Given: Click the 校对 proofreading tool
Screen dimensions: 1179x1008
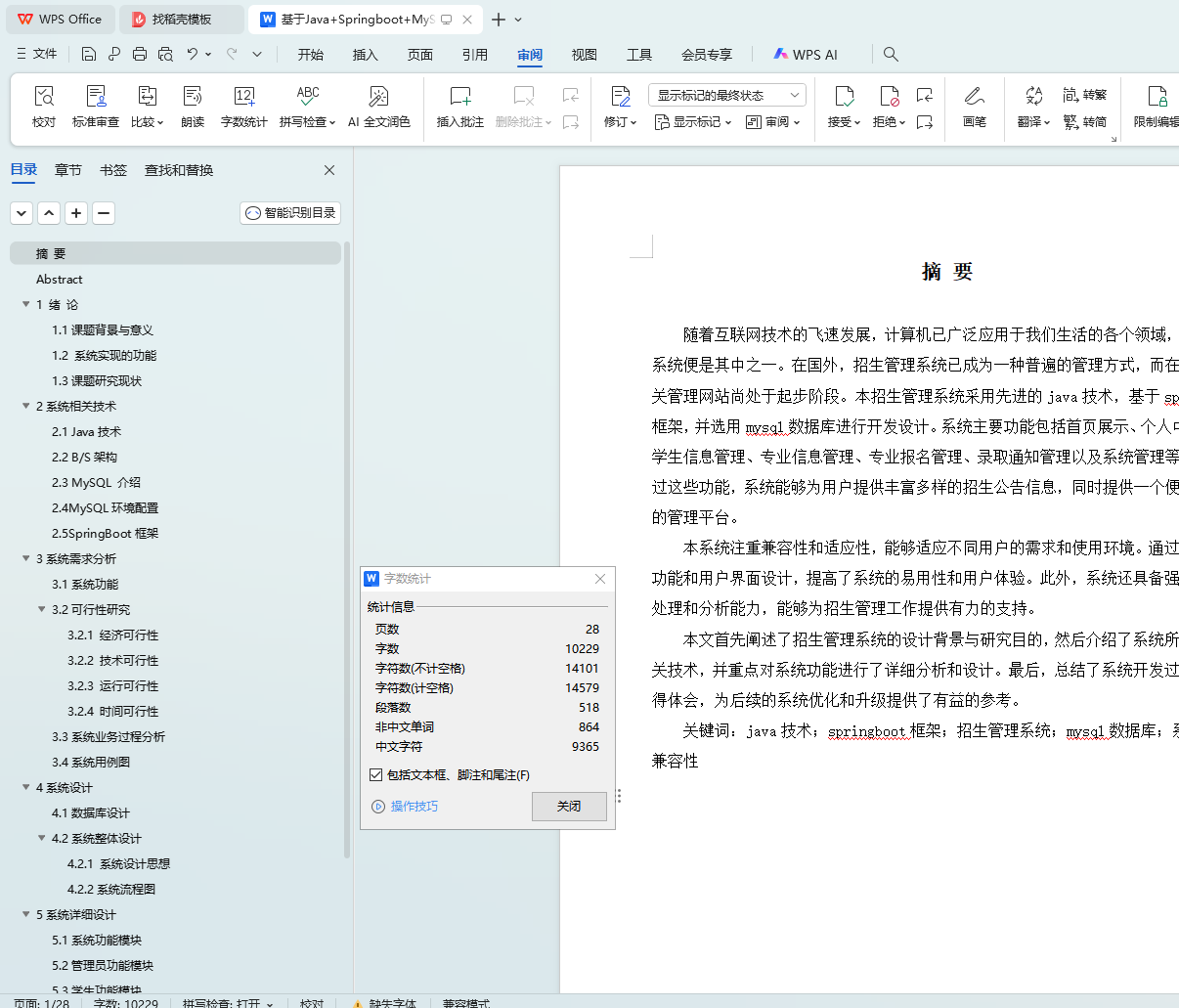Looking at the screenshot, I should (44, 107).
